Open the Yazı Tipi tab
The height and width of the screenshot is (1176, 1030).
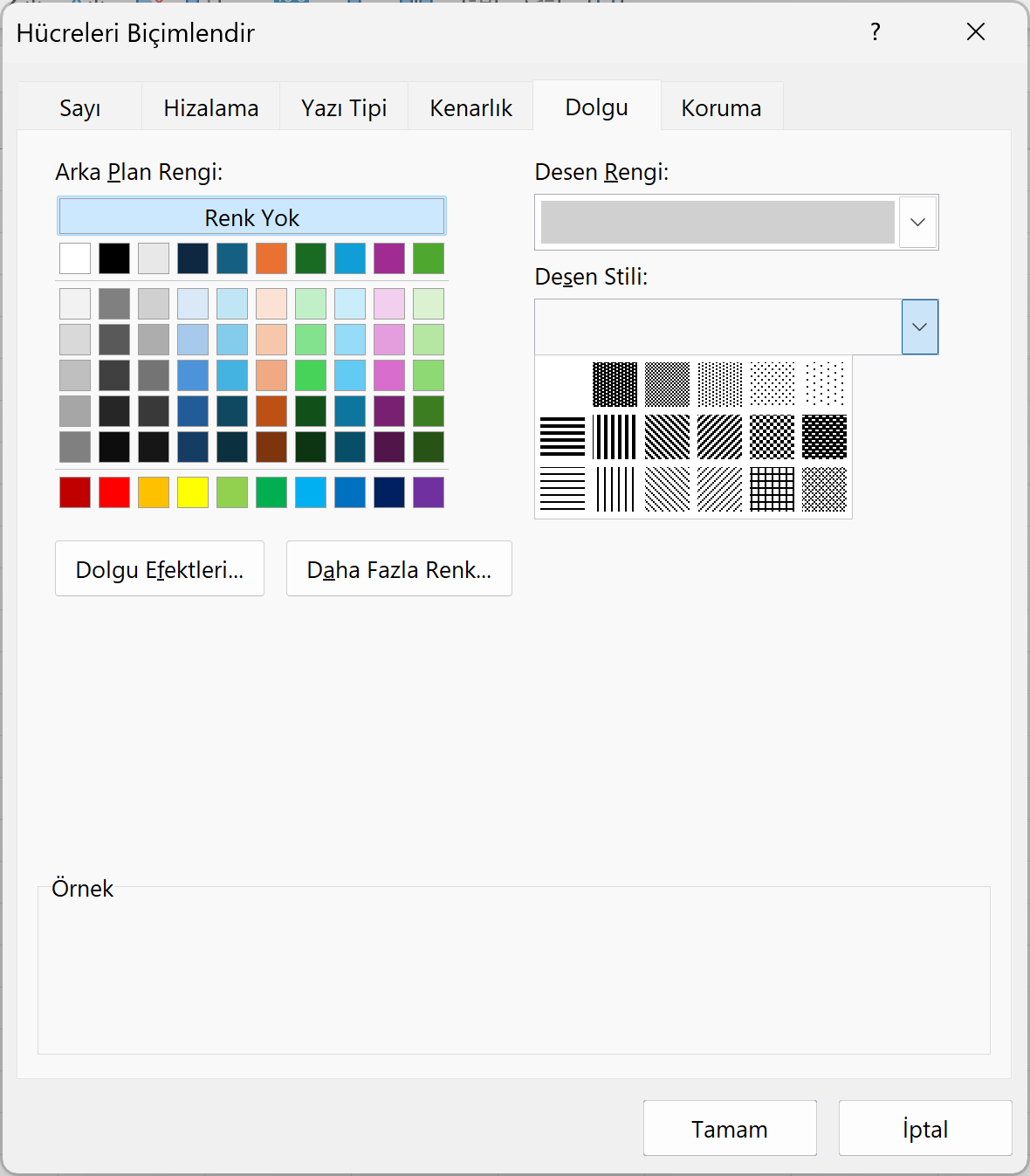[344, 107]
